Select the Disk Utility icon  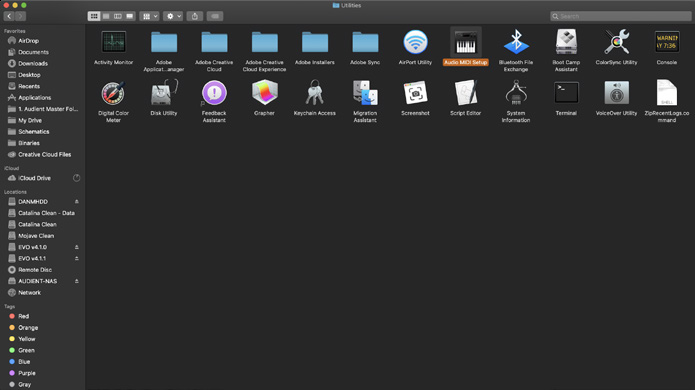click(164, 93)
